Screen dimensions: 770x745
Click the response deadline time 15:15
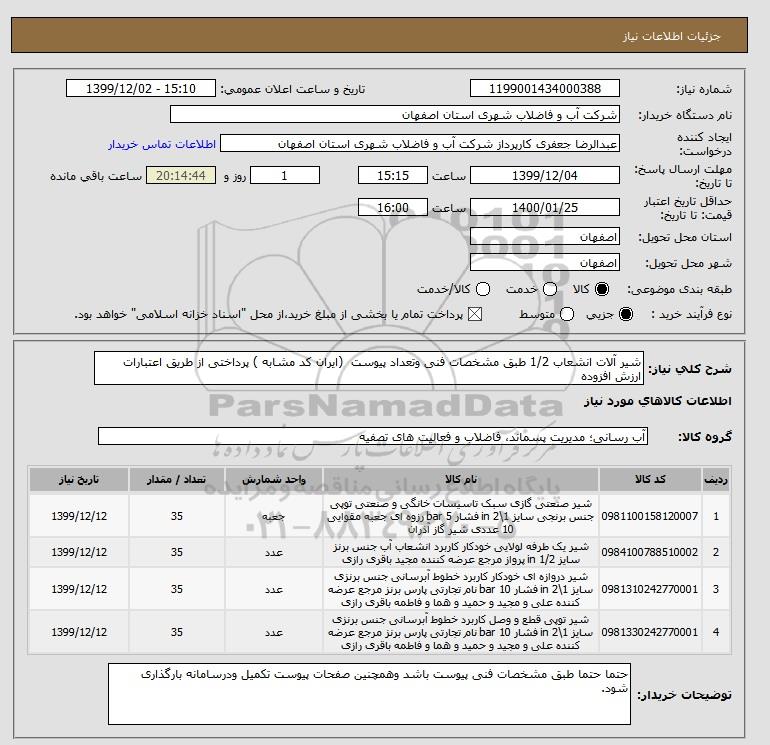[393, 175]
